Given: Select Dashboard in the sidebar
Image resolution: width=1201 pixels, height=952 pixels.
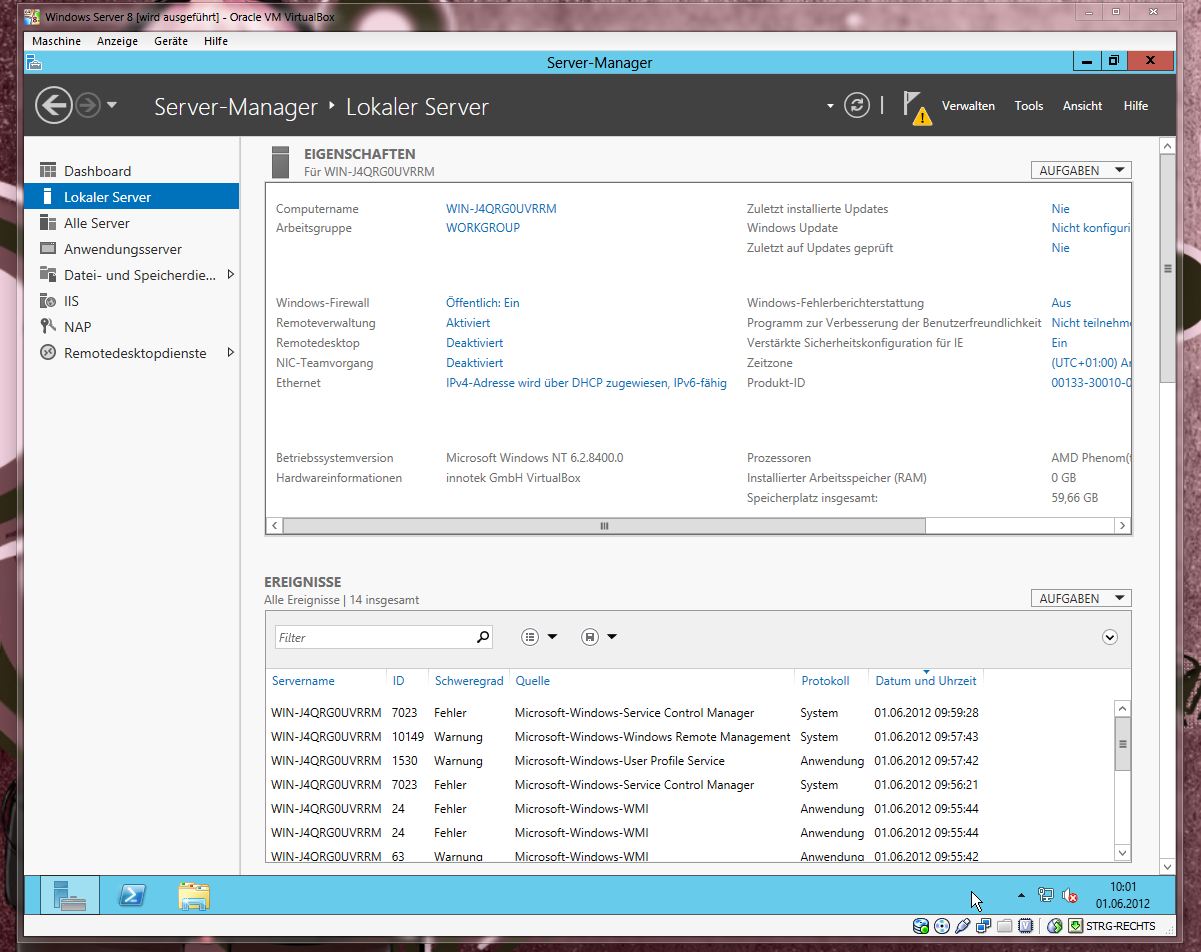Looking at the screenshot, I should click(x=131, y=171).
